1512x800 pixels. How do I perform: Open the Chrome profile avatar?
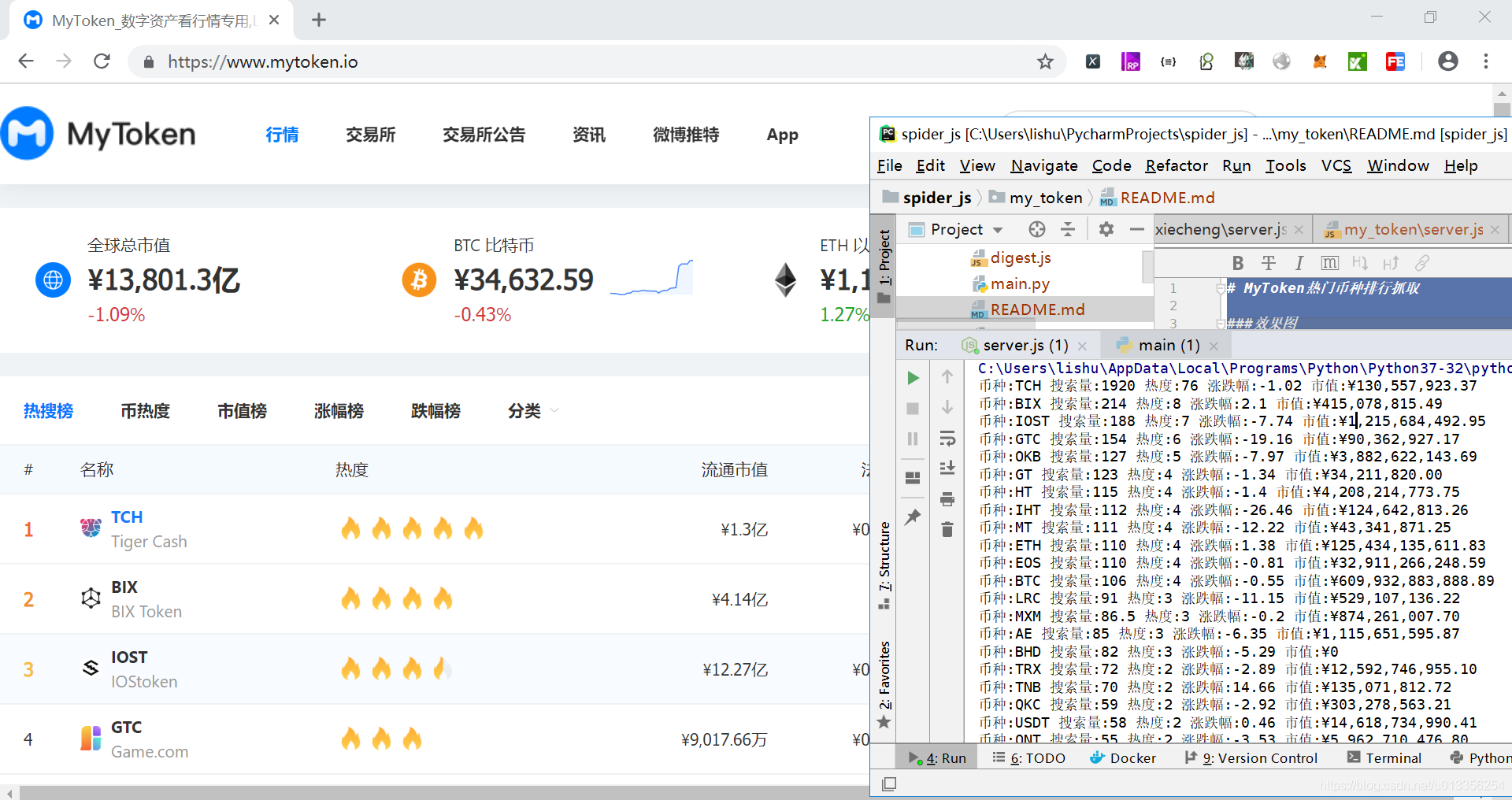[x=1448, y=61]
